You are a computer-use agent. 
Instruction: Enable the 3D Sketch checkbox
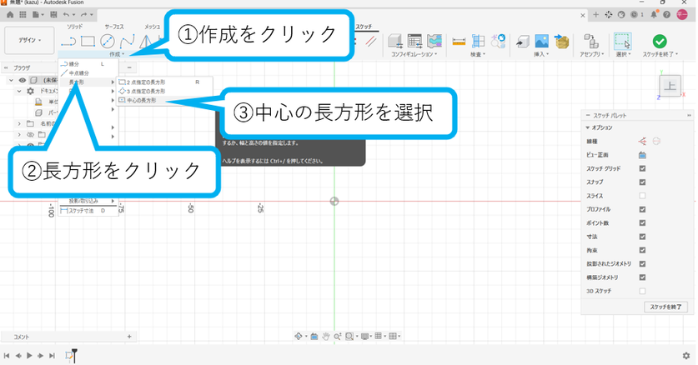coord(642,291)
